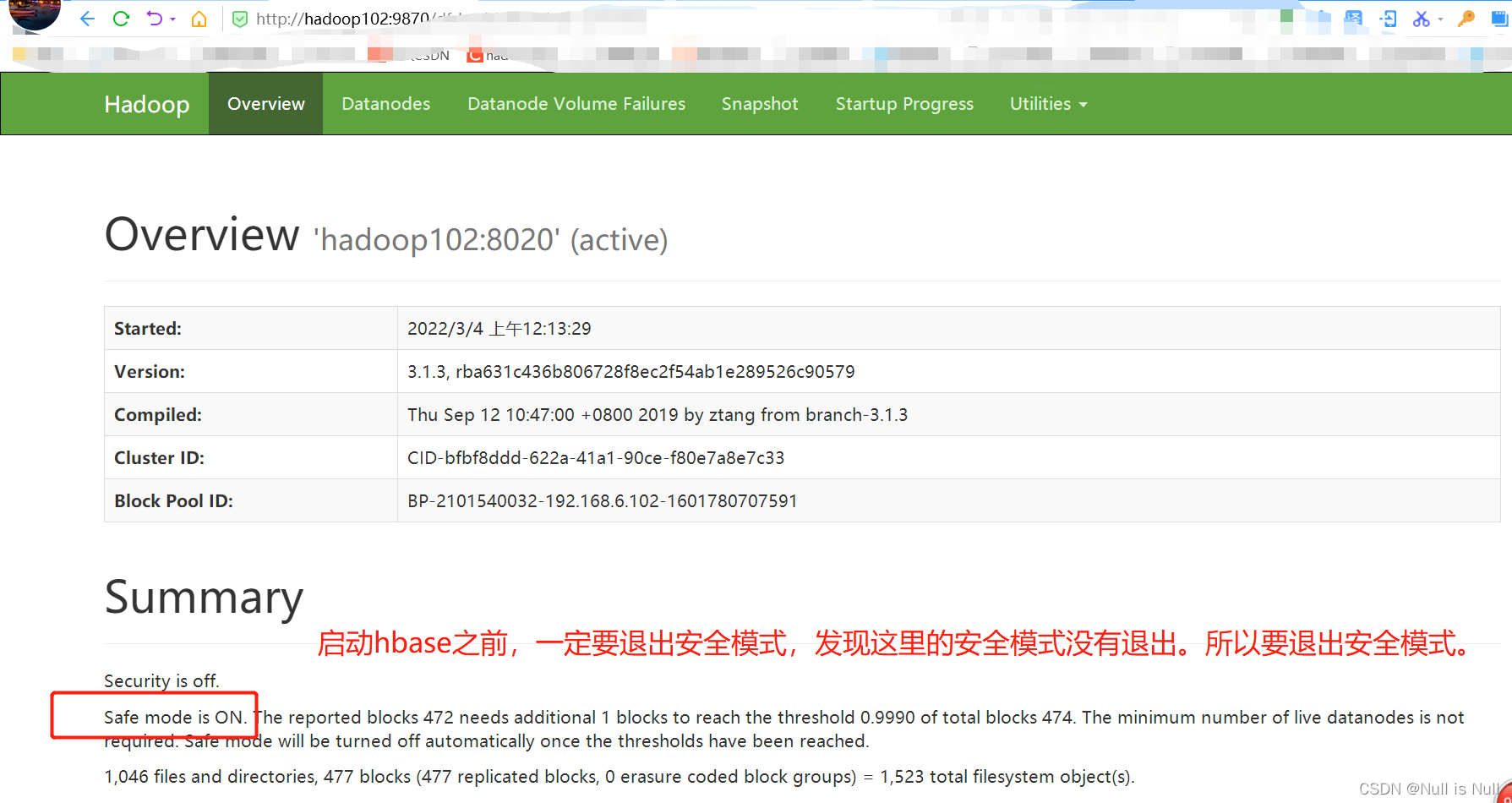Click the send-to-phone icon in toolbar
This screenshot has width=1512, height=803.
click(1388, 19)
